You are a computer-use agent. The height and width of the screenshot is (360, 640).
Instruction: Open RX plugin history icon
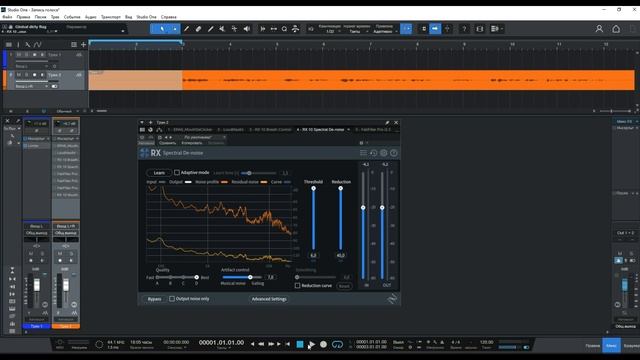pos(373,153)
